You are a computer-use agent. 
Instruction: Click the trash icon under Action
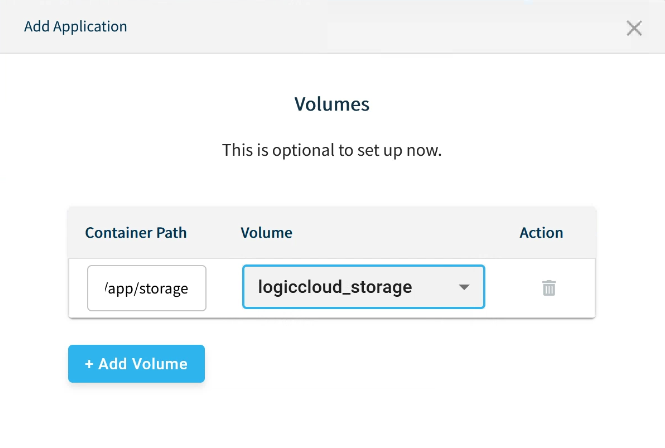[549, 288]
